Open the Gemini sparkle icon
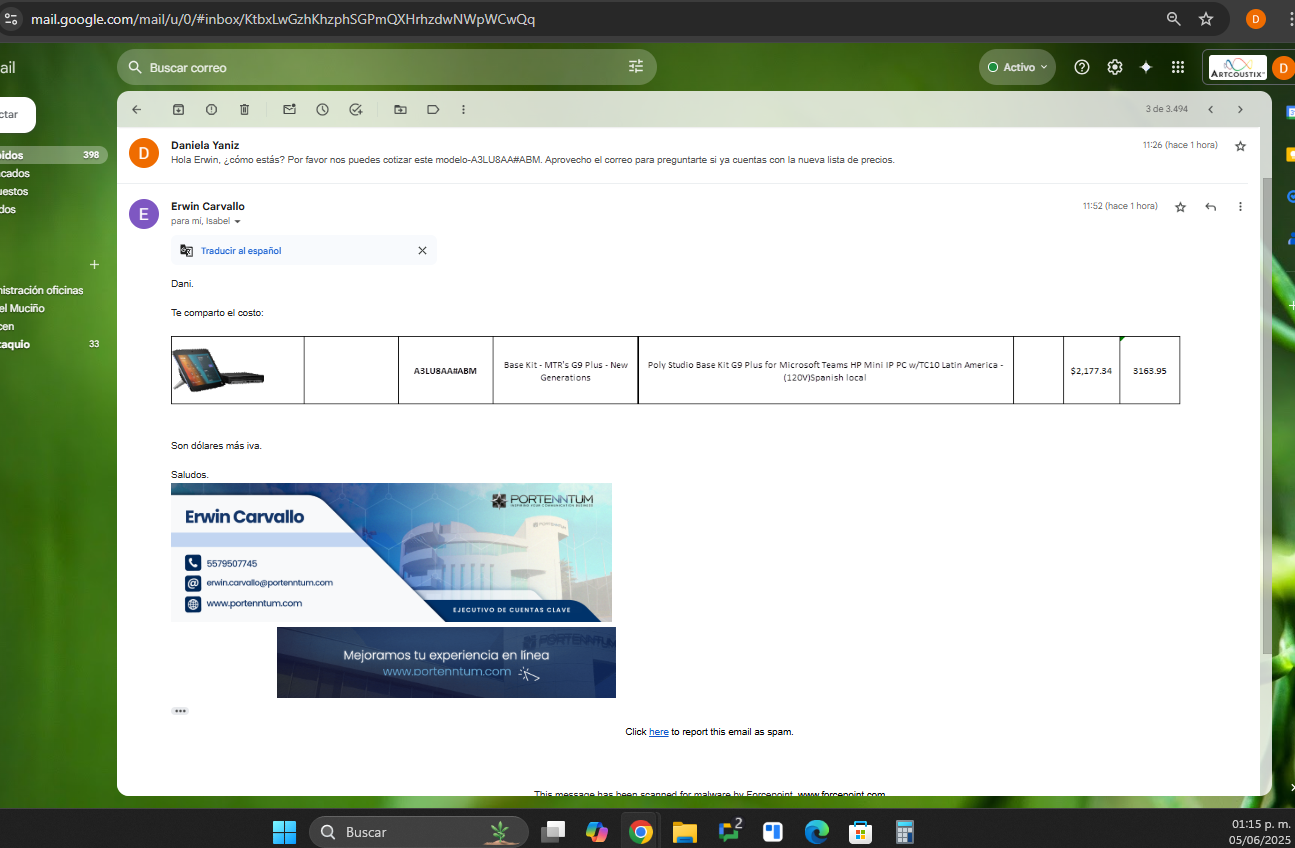Image resolution: width=1295 pixels, height=848 pixels. pyautogui.click(x=1146, y=67)
